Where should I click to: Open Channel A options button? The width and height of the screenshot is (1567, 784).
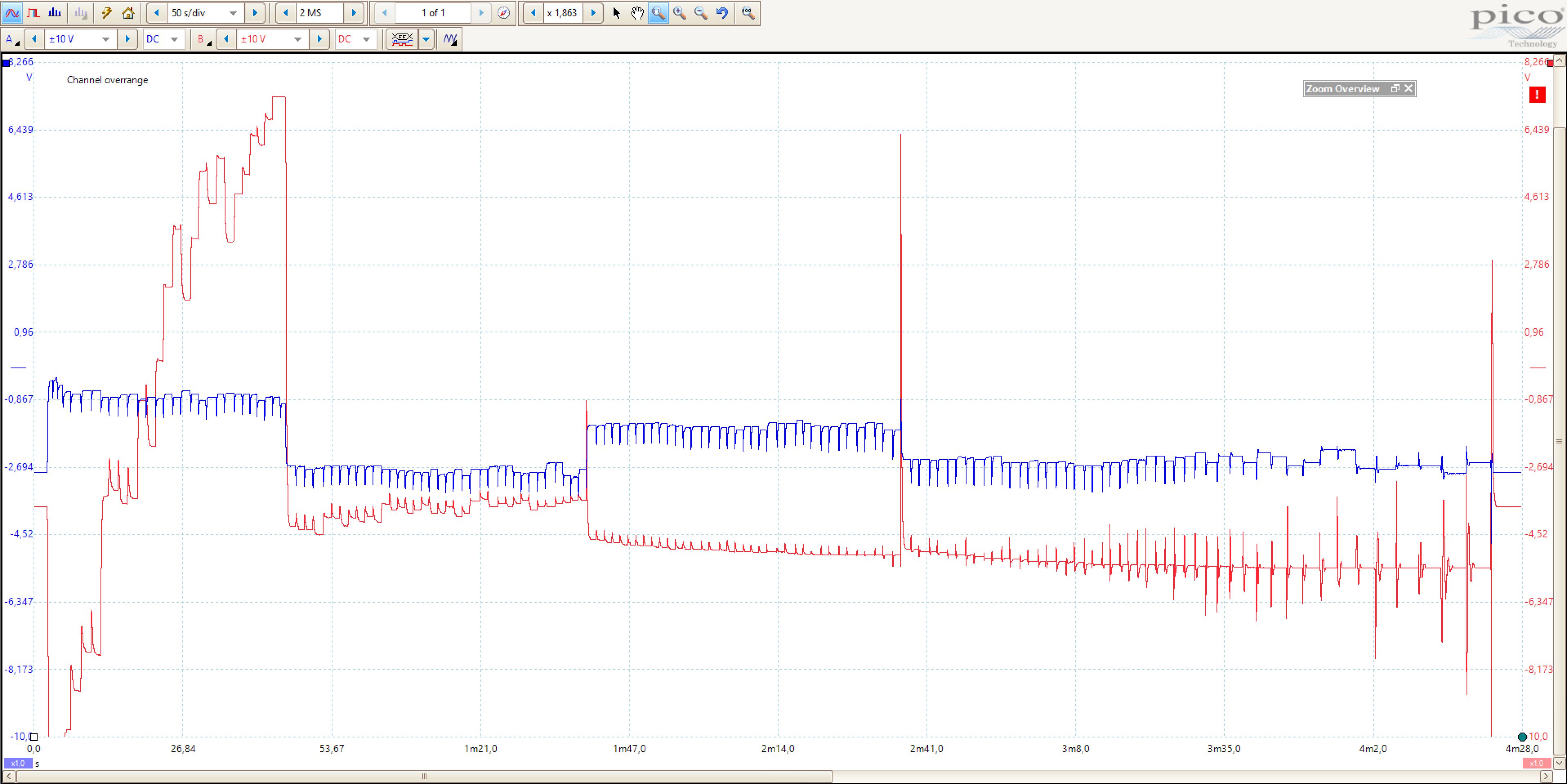point(11,39)
